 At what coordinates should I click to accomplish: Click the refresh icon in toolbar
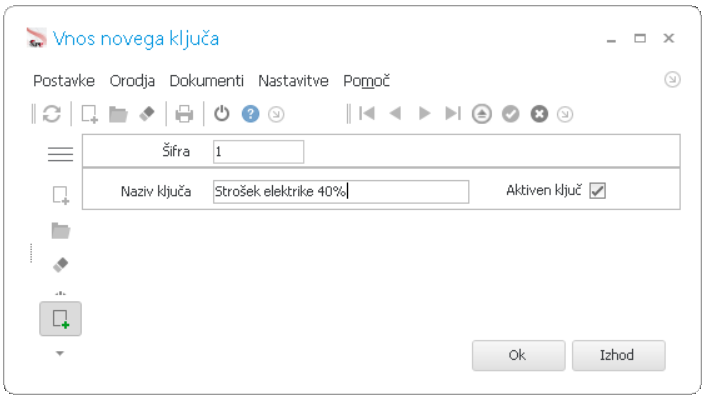[52, 114]
